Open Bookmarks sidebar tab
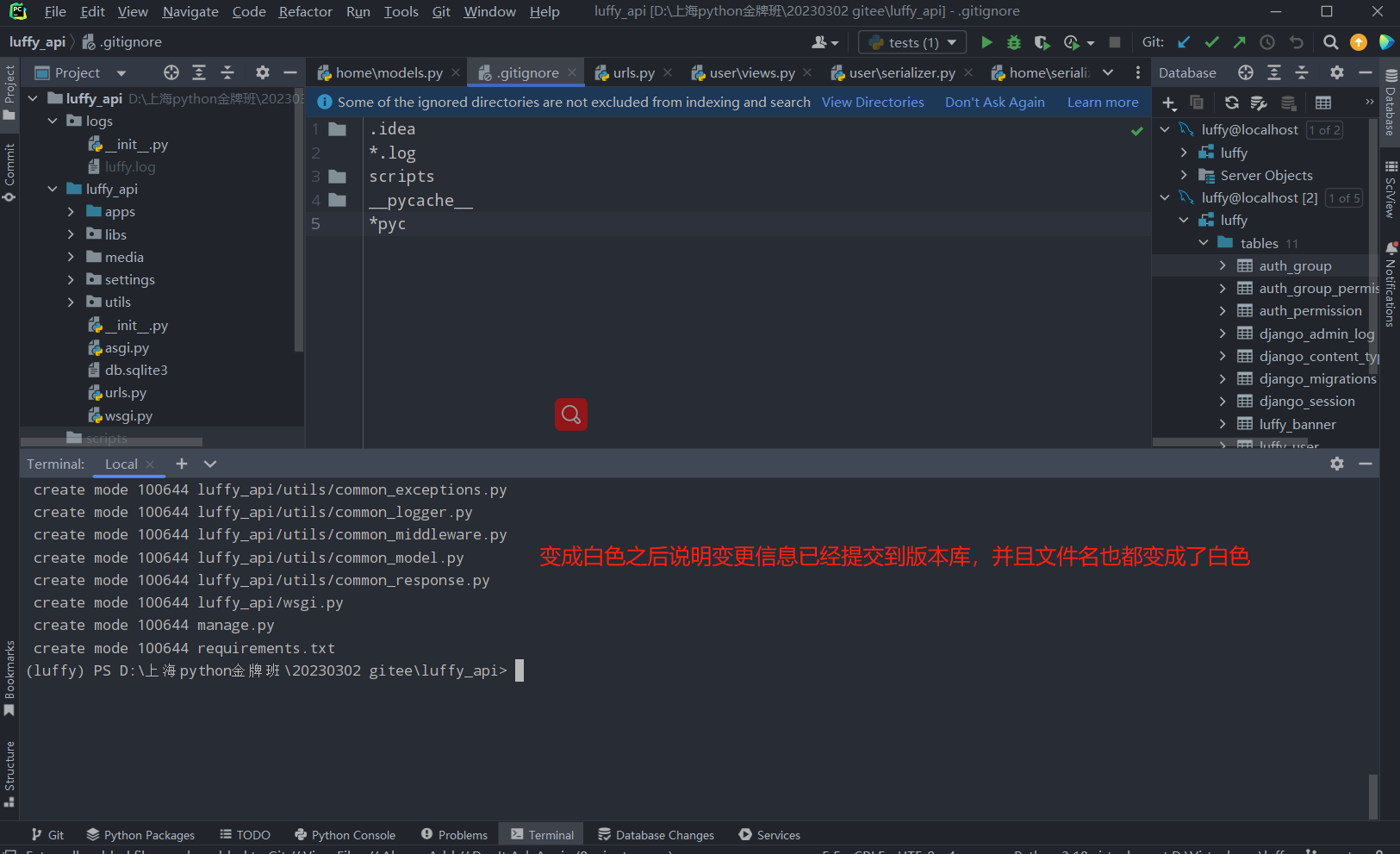This screenshot has height=854, width=1400. point(9,678)
